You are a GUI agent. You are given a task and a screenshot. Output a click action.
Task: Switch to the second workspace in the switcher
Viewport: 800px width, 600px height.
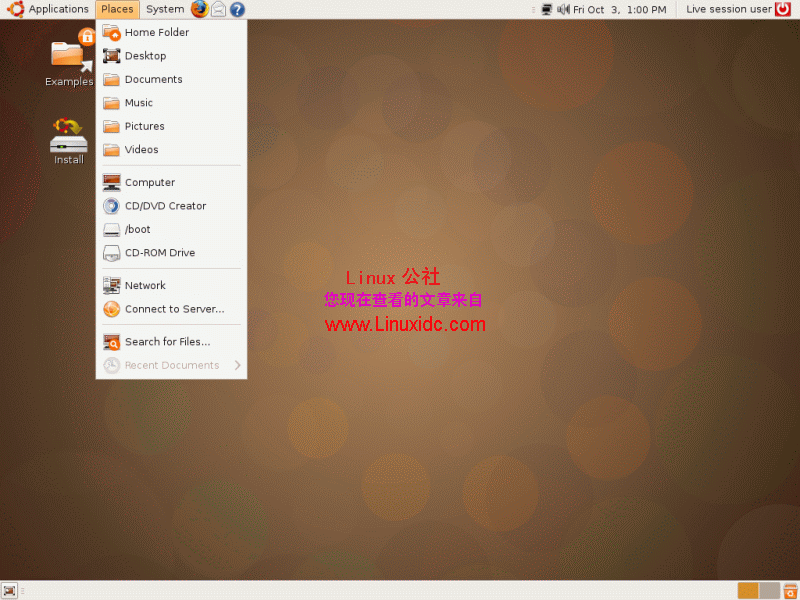pyautogui.click(x=769, y=590)
